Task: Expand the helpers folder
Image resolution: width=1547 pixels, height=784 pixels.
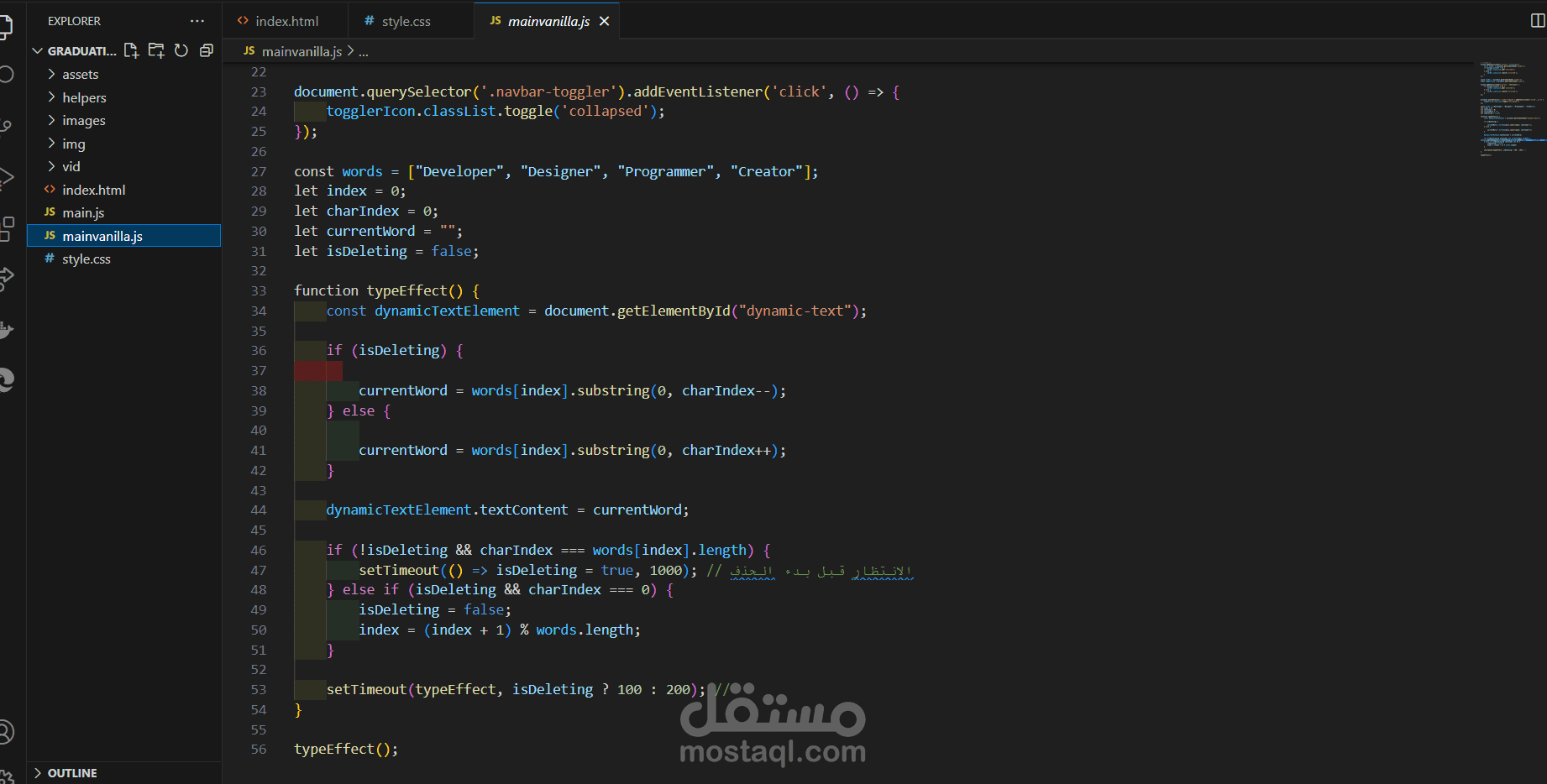Action: [51, 97]
